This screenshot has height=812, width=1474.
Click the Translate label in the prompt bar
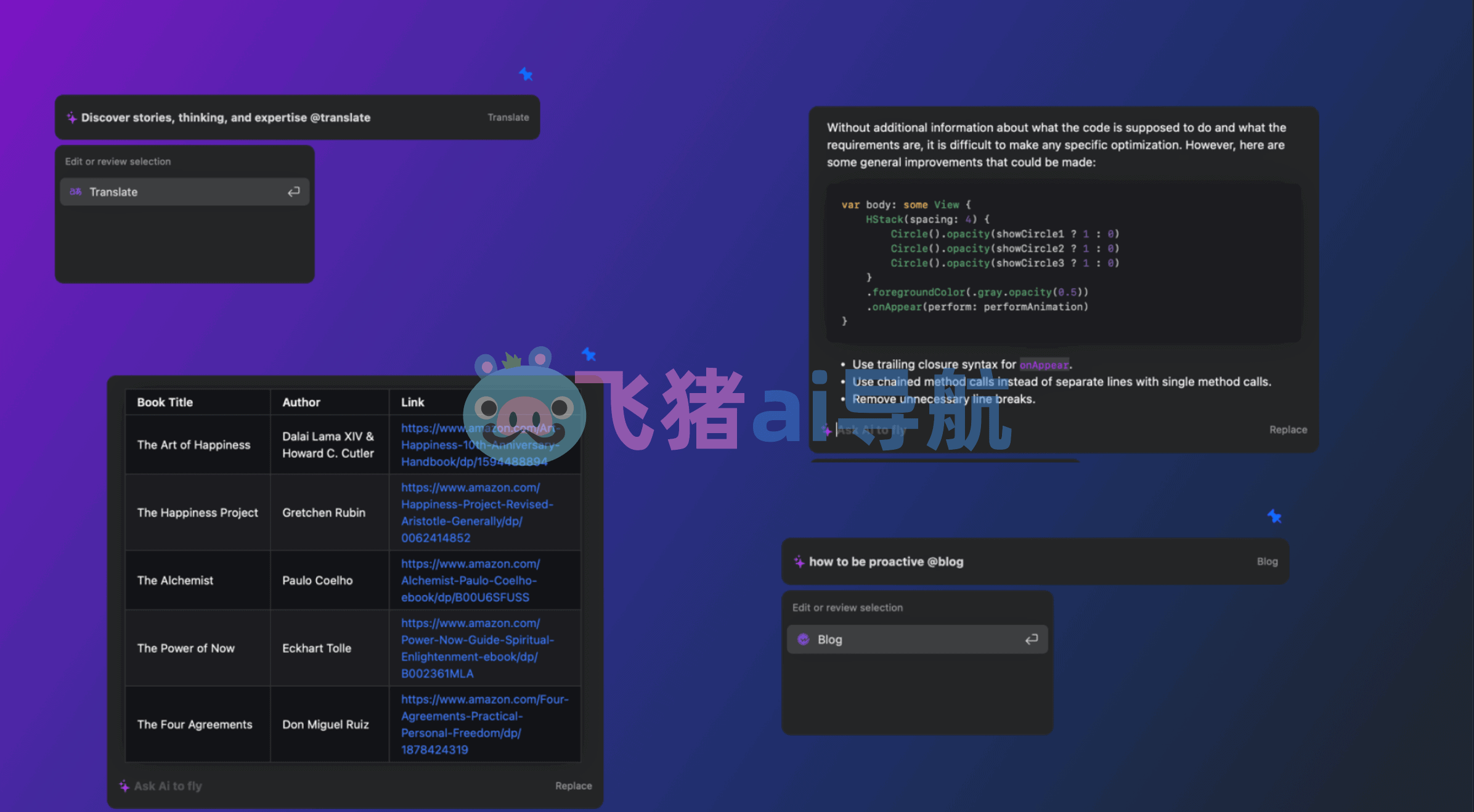pos(508,118)
